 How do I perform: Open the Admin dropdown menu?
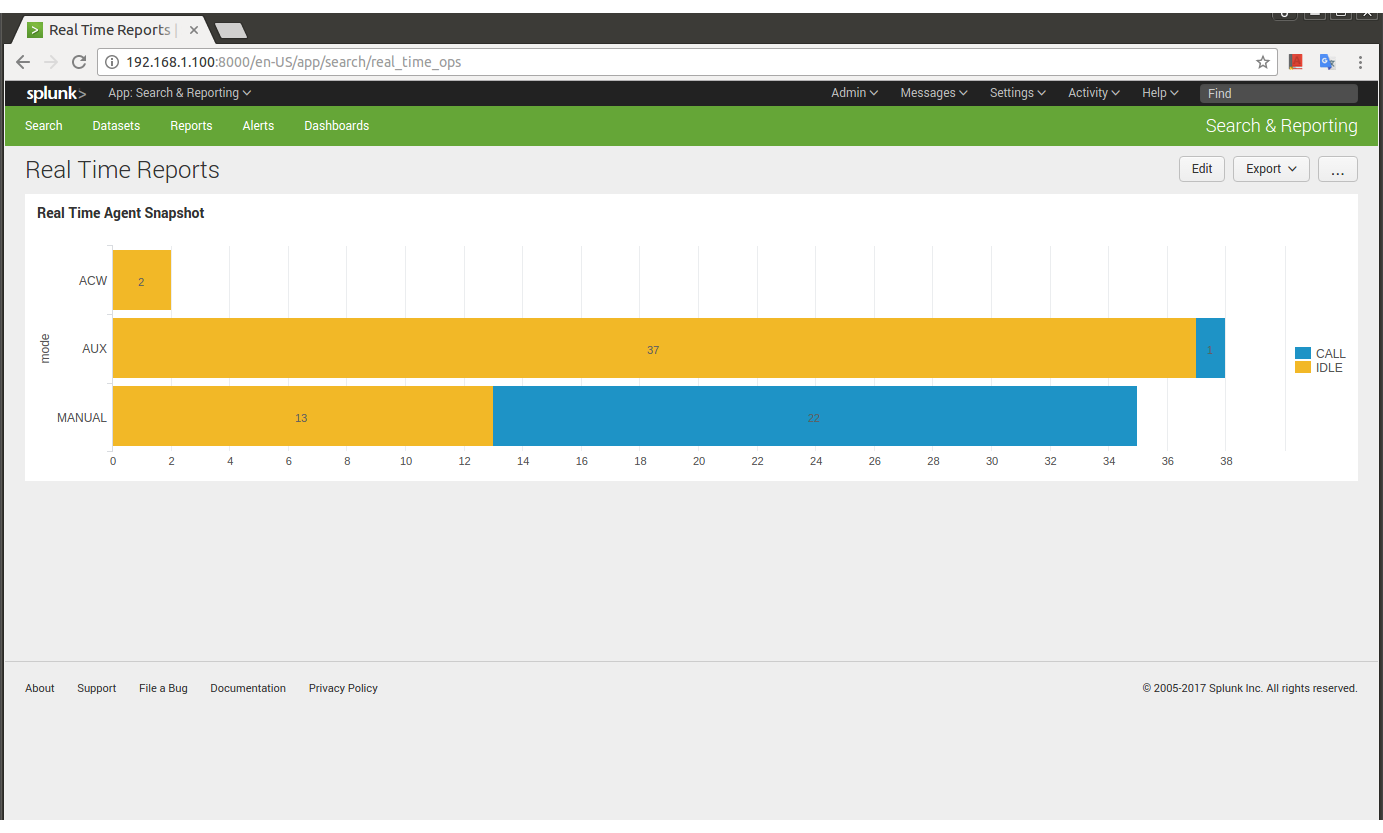(854, 93)
